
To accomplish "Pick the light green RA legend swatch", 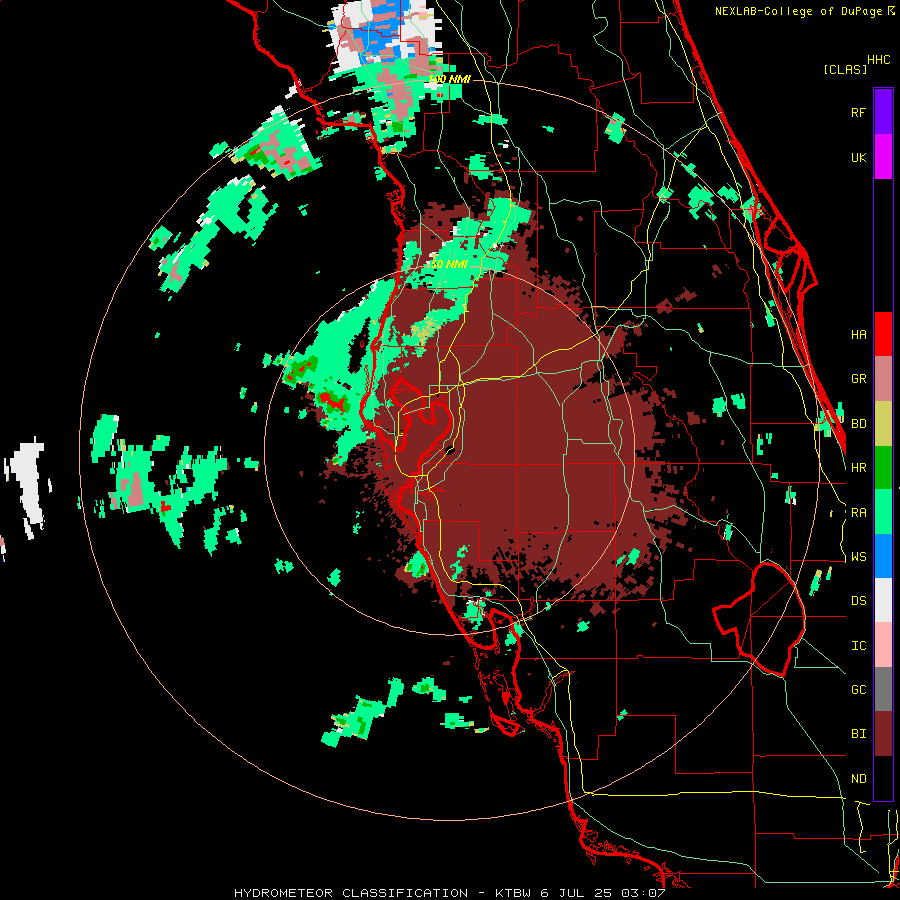I will point(883,512).
